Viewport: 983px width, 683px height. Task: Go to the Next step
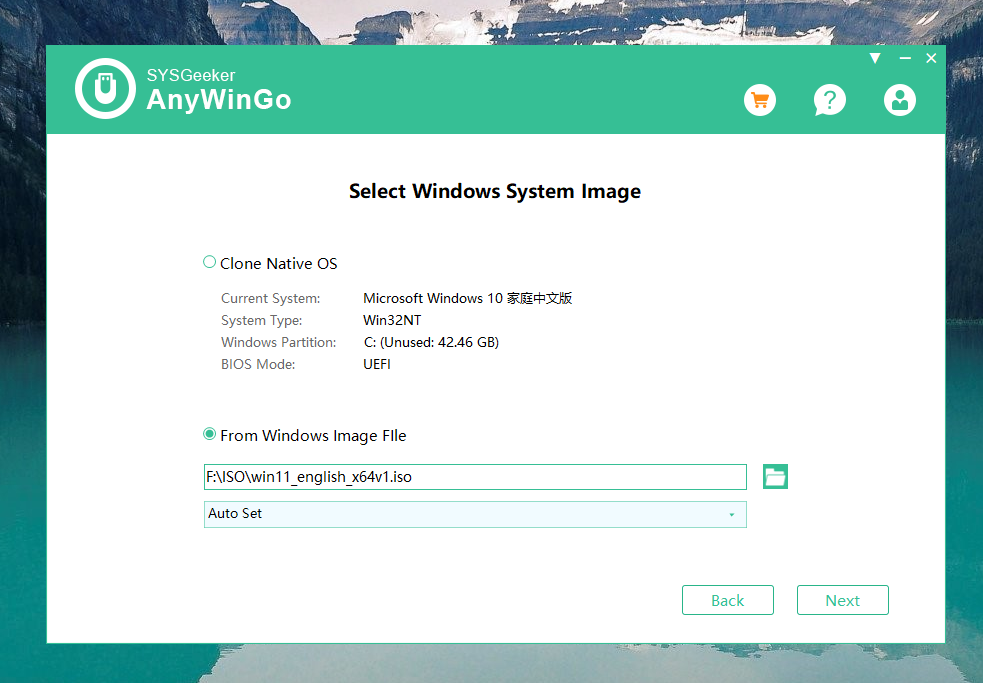[843, 600]
